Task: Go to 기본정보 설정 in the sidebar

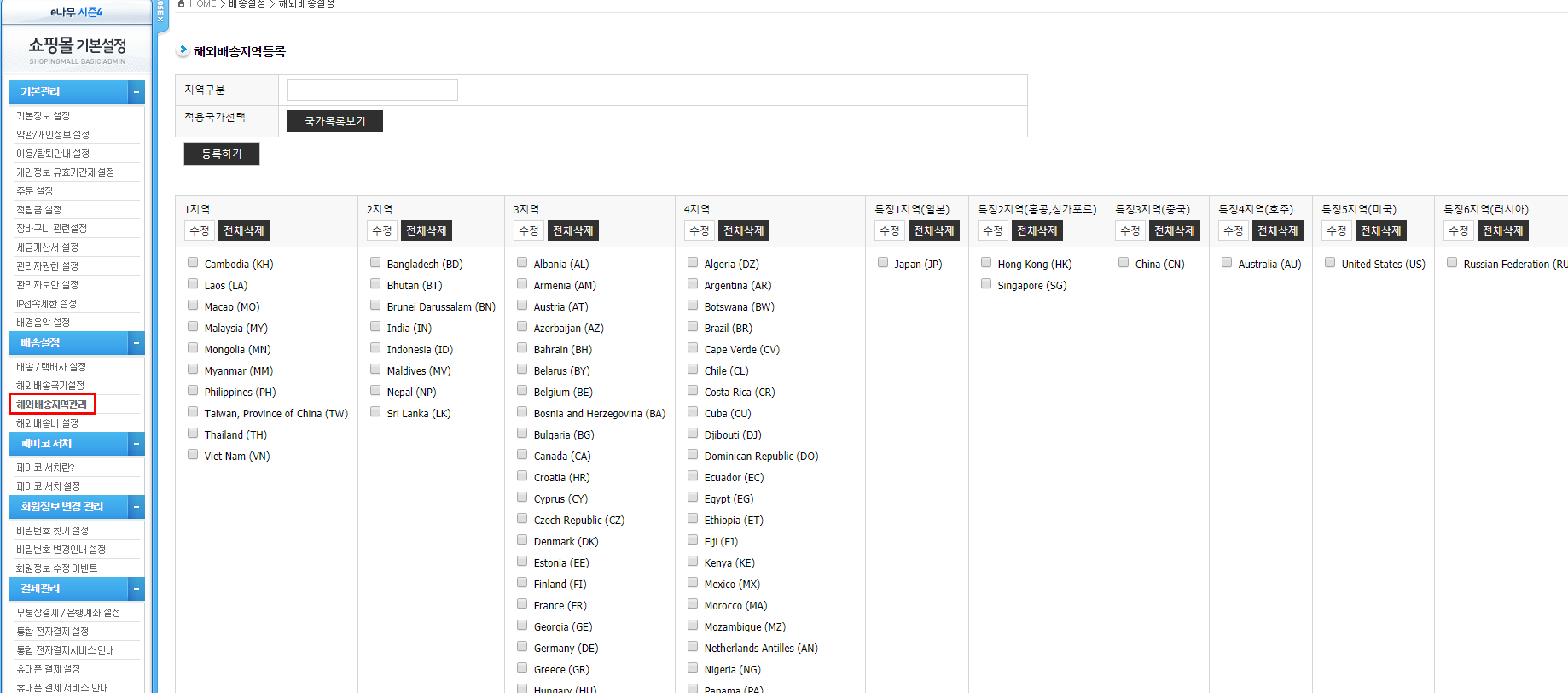Action: [x=44, y=116]
